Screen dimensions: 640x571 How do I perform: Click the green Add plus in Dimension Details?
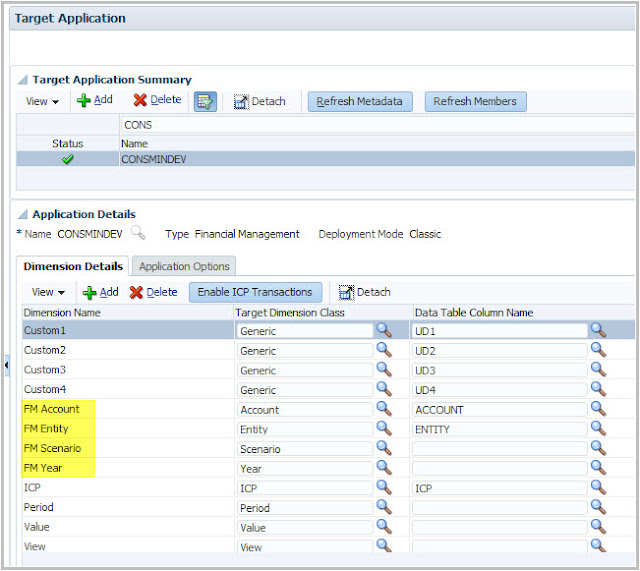pos(89,292)
